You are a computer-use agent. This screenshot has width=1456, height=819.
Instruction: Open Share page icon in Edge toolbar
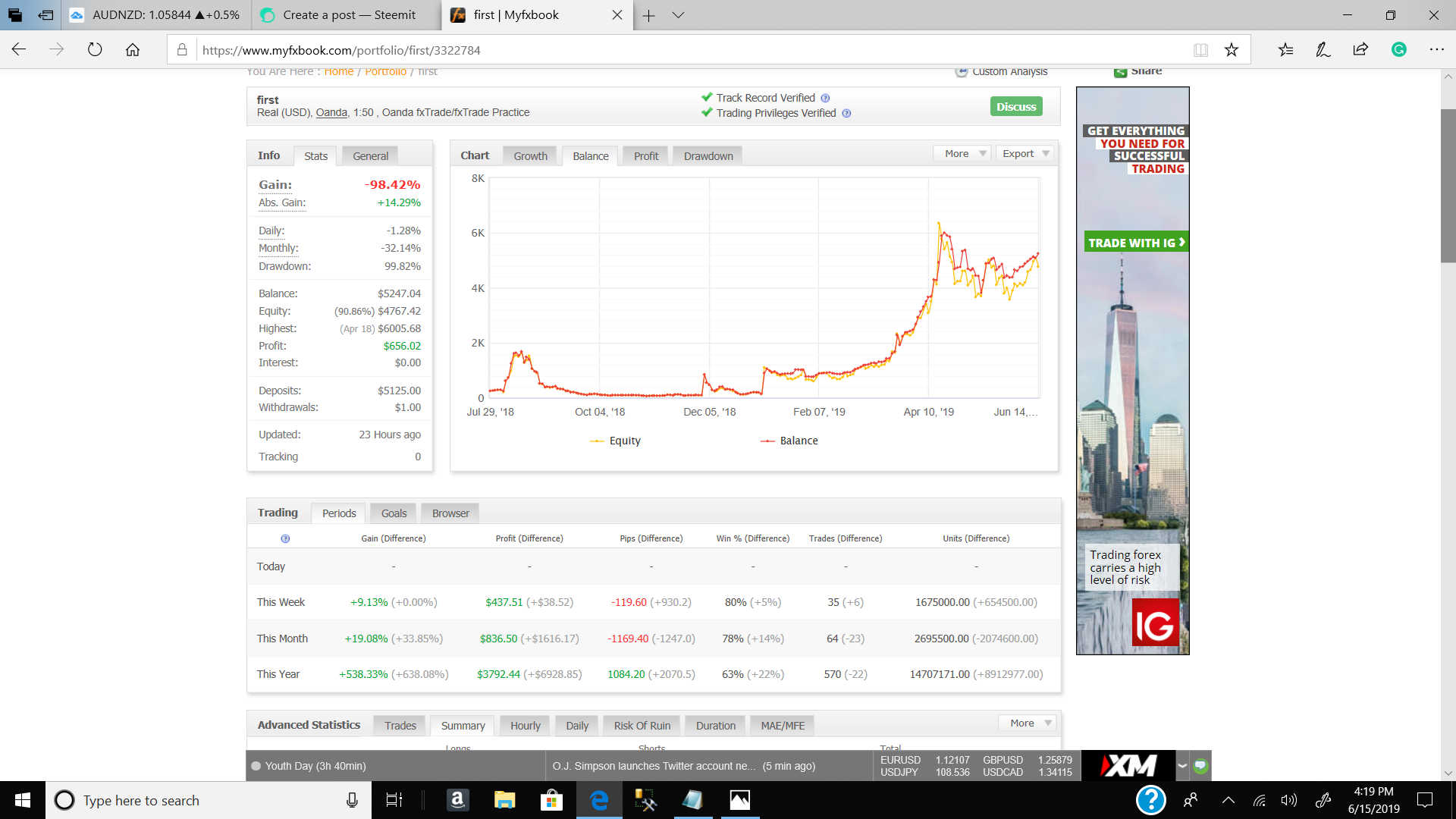pyautogui.click(x=1360, y=50)
